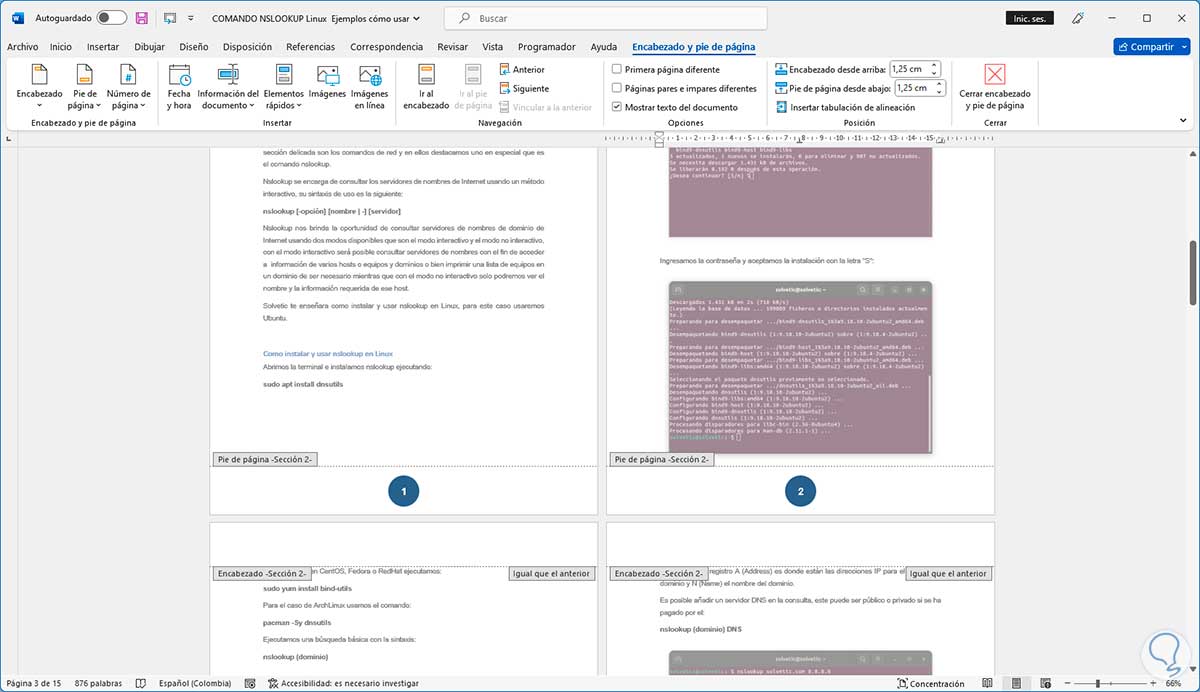This screenshot has height=692, width=1200.
Task: Collapse the ribbon with the chevron
Action: pos(1182,121)
